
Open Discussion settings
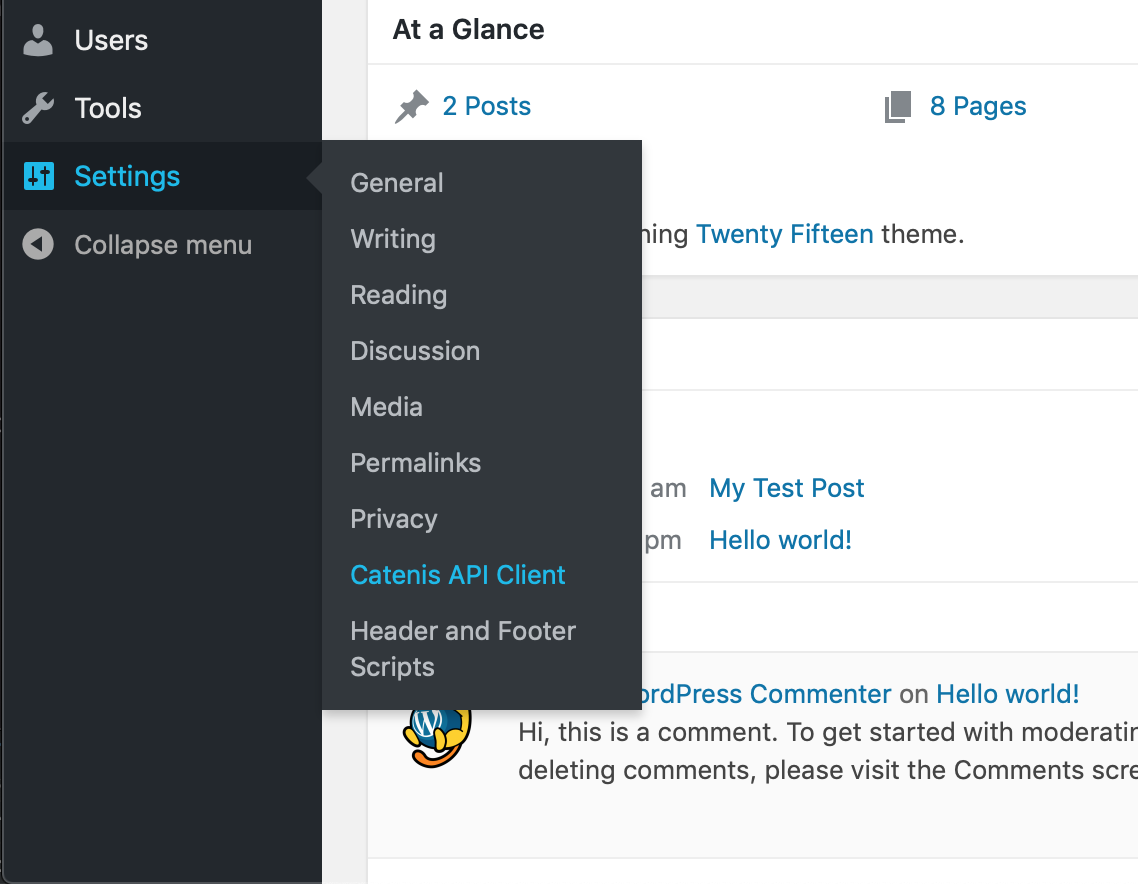pyautogui.click(x=415, y=351)
